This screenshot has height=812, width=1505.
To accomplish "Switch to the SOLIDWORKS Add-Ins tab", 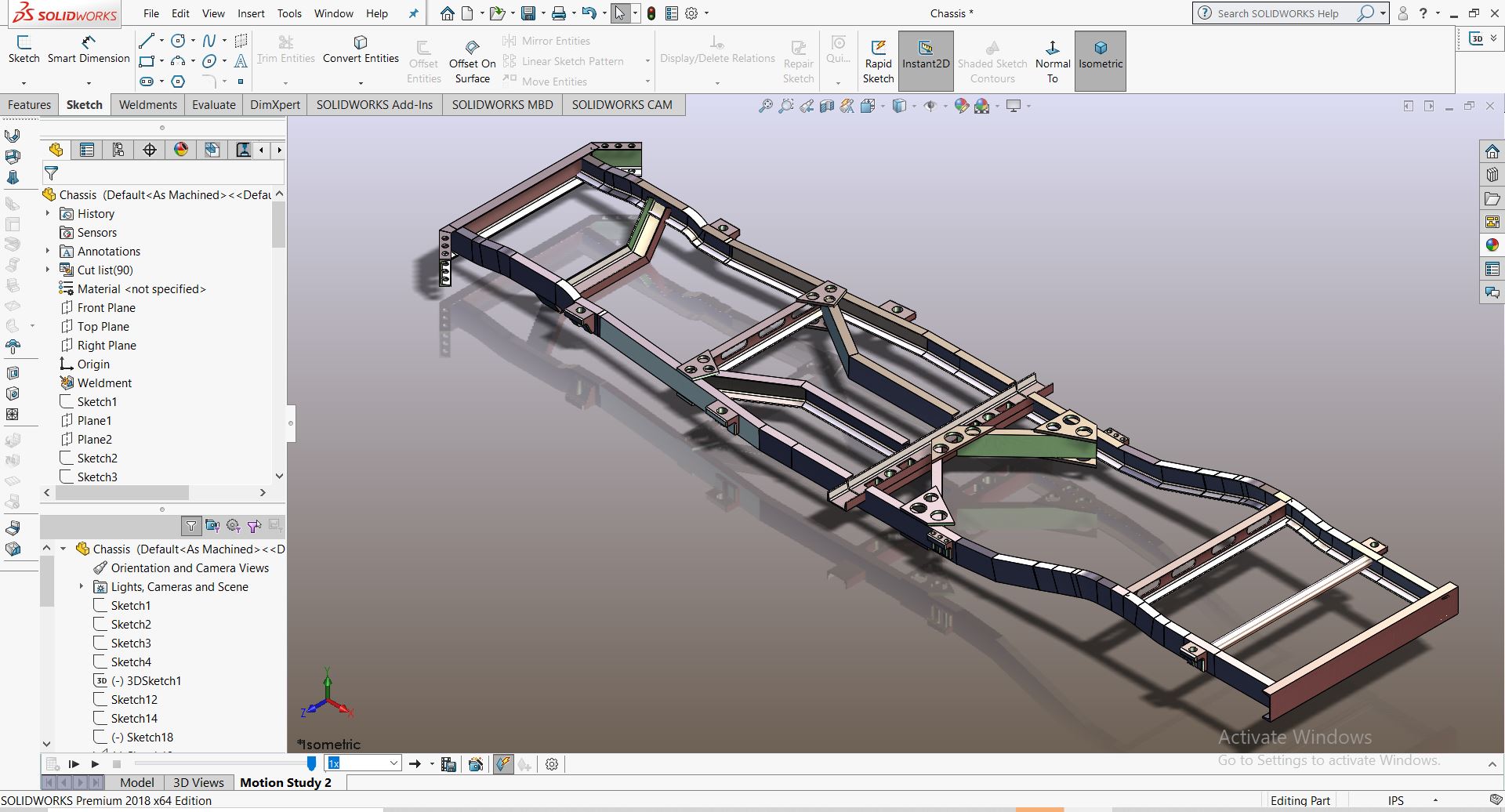I will pos(375,105).
